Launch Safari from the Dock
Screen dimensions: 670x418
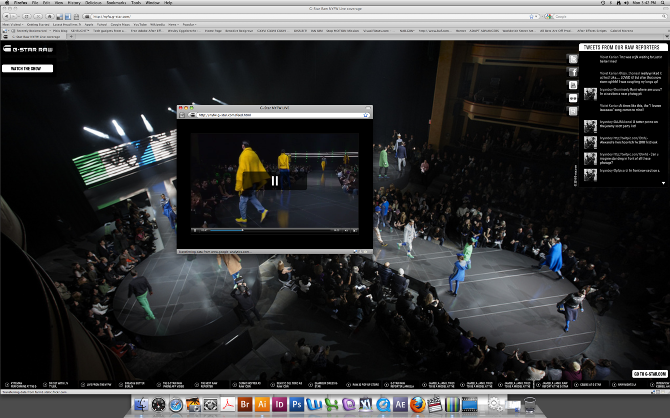coord(176,404)
